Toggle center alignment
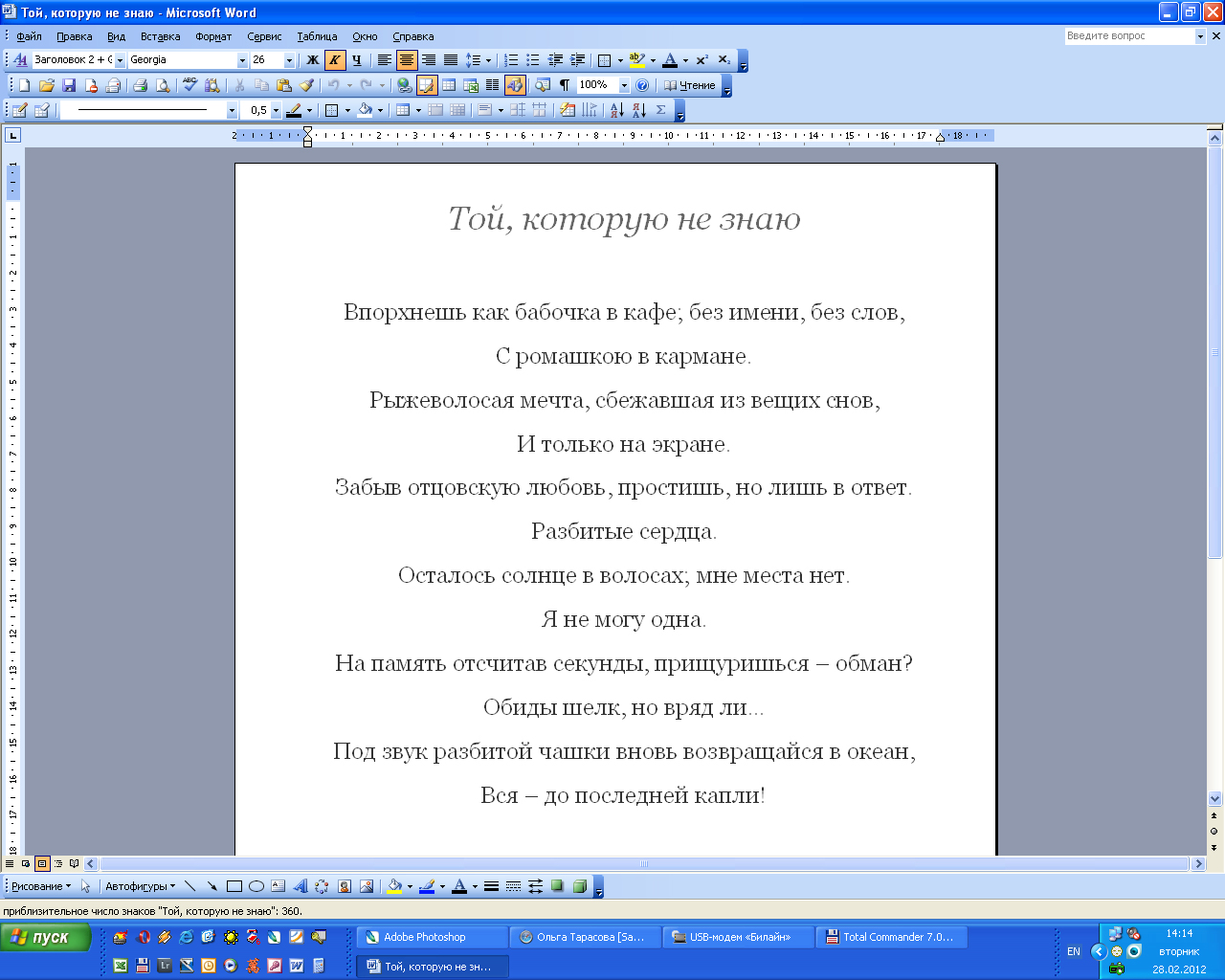1225x980 pixels. (x=407, y=60)
